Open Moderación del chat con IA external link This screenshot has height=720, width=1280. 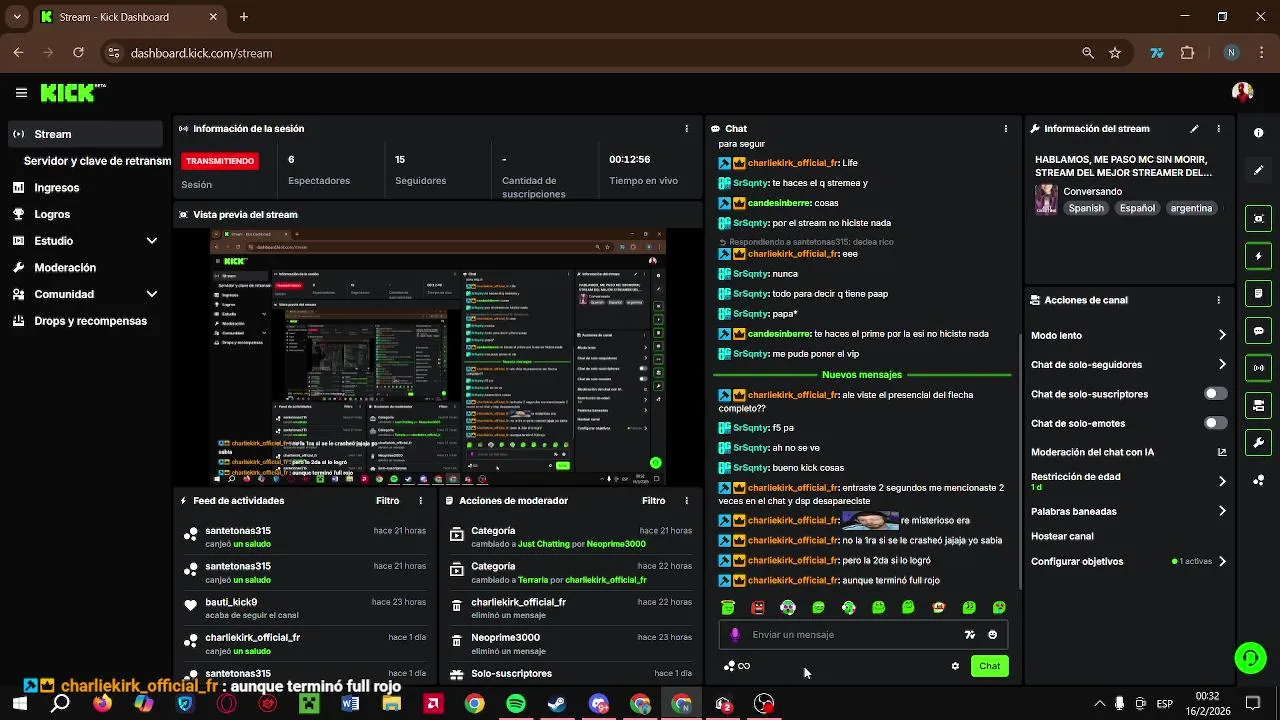[x=1222, y=452]
